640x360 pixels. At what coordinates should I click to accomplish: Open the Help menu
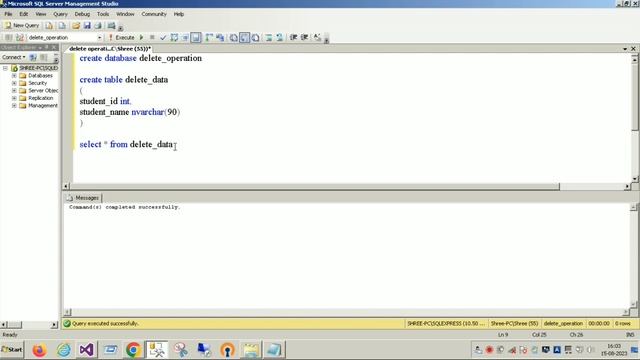point(179,14)
